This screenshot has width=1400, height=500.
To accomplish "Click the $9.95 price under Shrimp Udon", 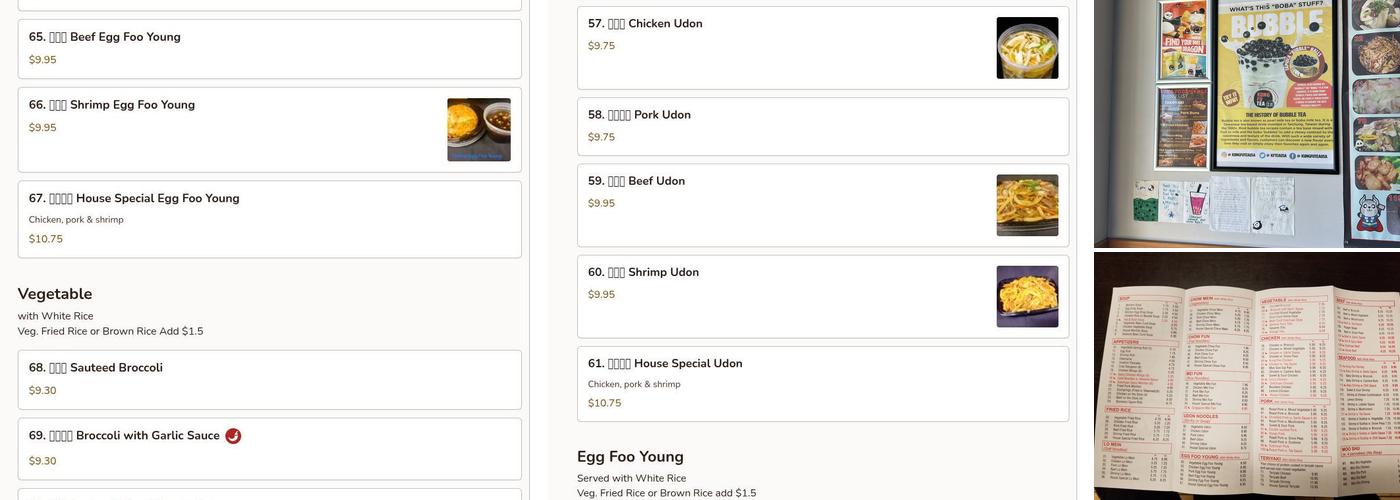I will pyautogui.click(x=601, y=295).
